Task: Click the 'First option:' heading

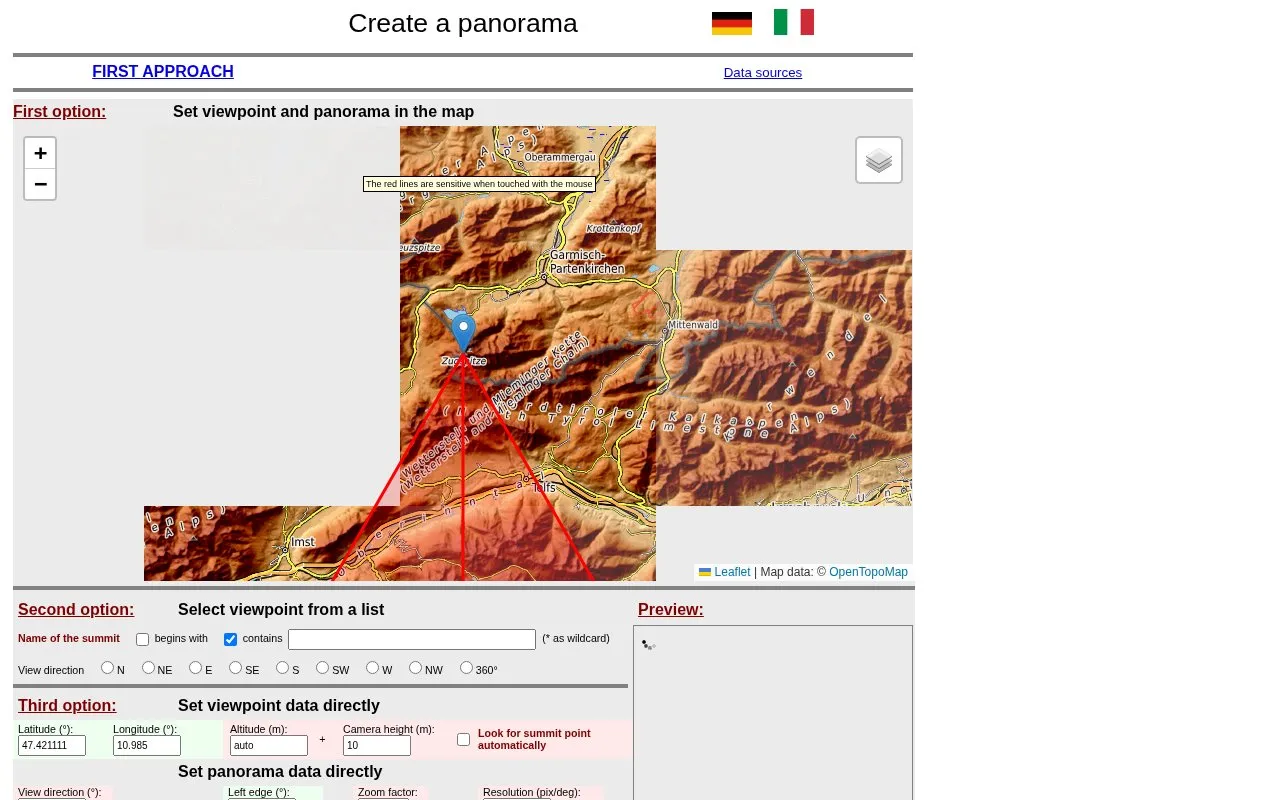Action: [59, 112]
